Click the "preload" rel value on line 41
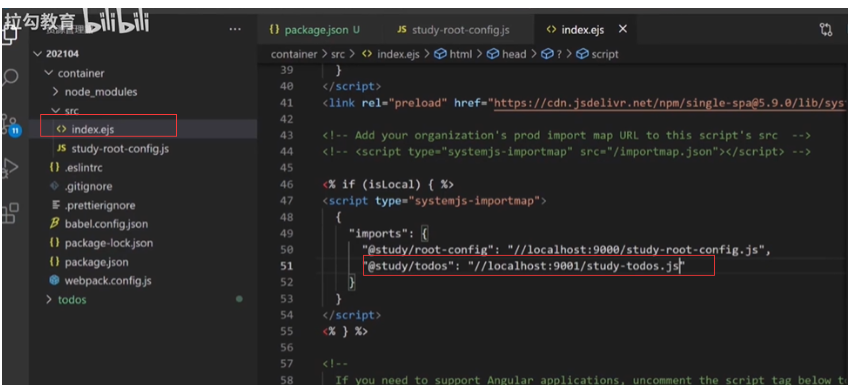The height and width of the screenshot is (385, 849). (x=418, y=103)
